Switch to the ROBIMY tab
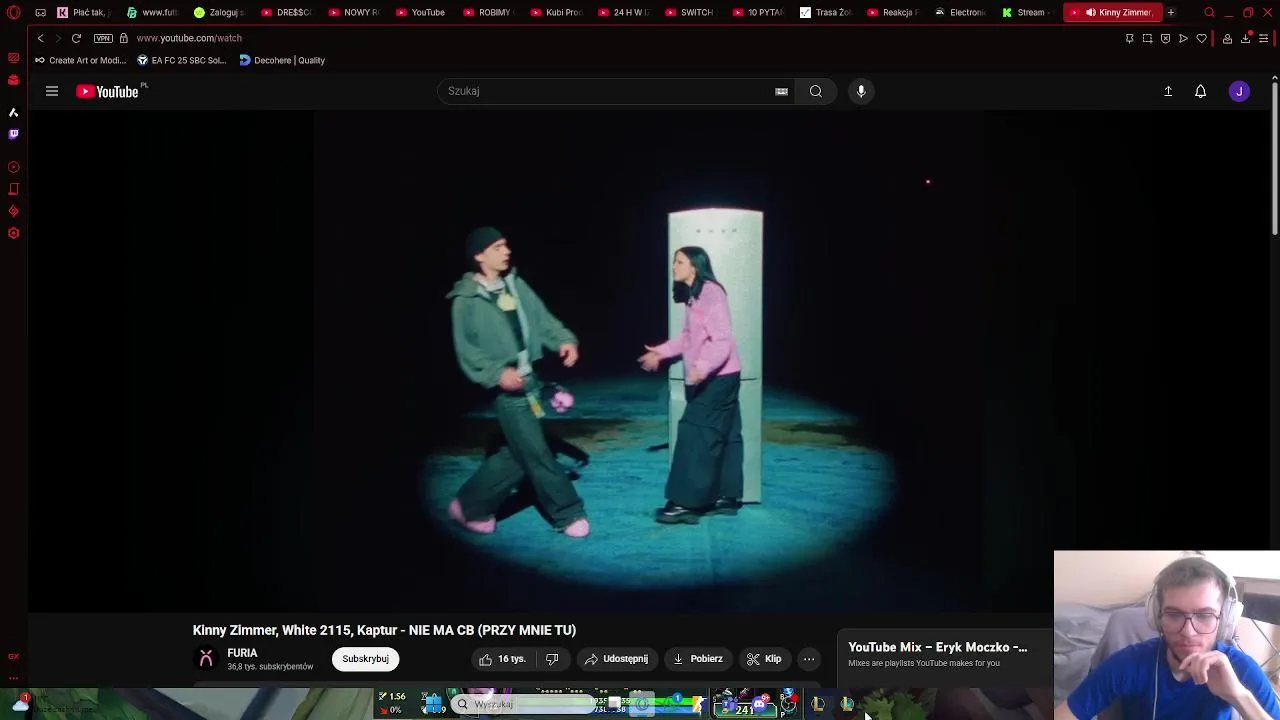 (x=488, y=12)
